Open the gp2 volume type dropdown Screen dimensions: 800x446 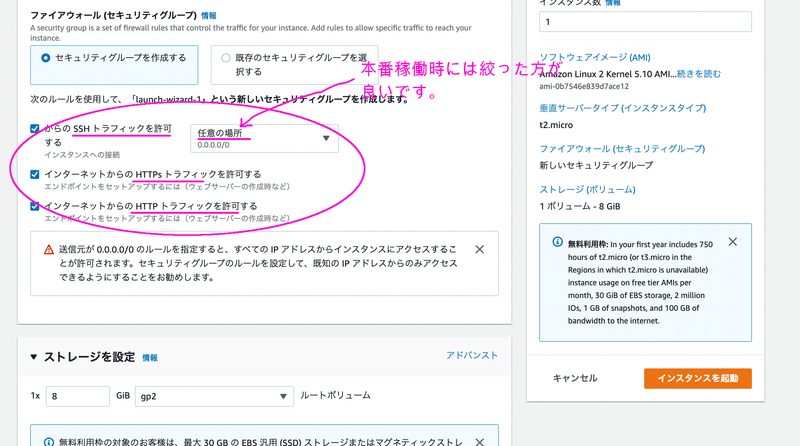coord(214,396)
